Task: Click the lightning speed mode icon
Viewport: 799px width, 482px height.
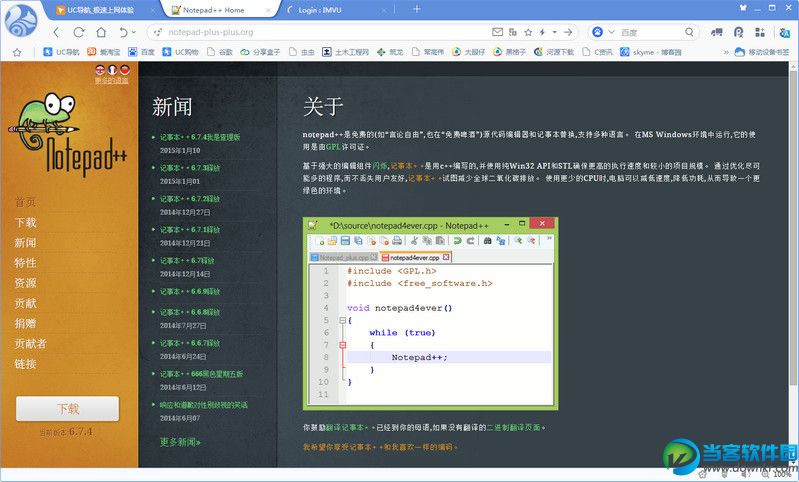Action: (542, 32)
